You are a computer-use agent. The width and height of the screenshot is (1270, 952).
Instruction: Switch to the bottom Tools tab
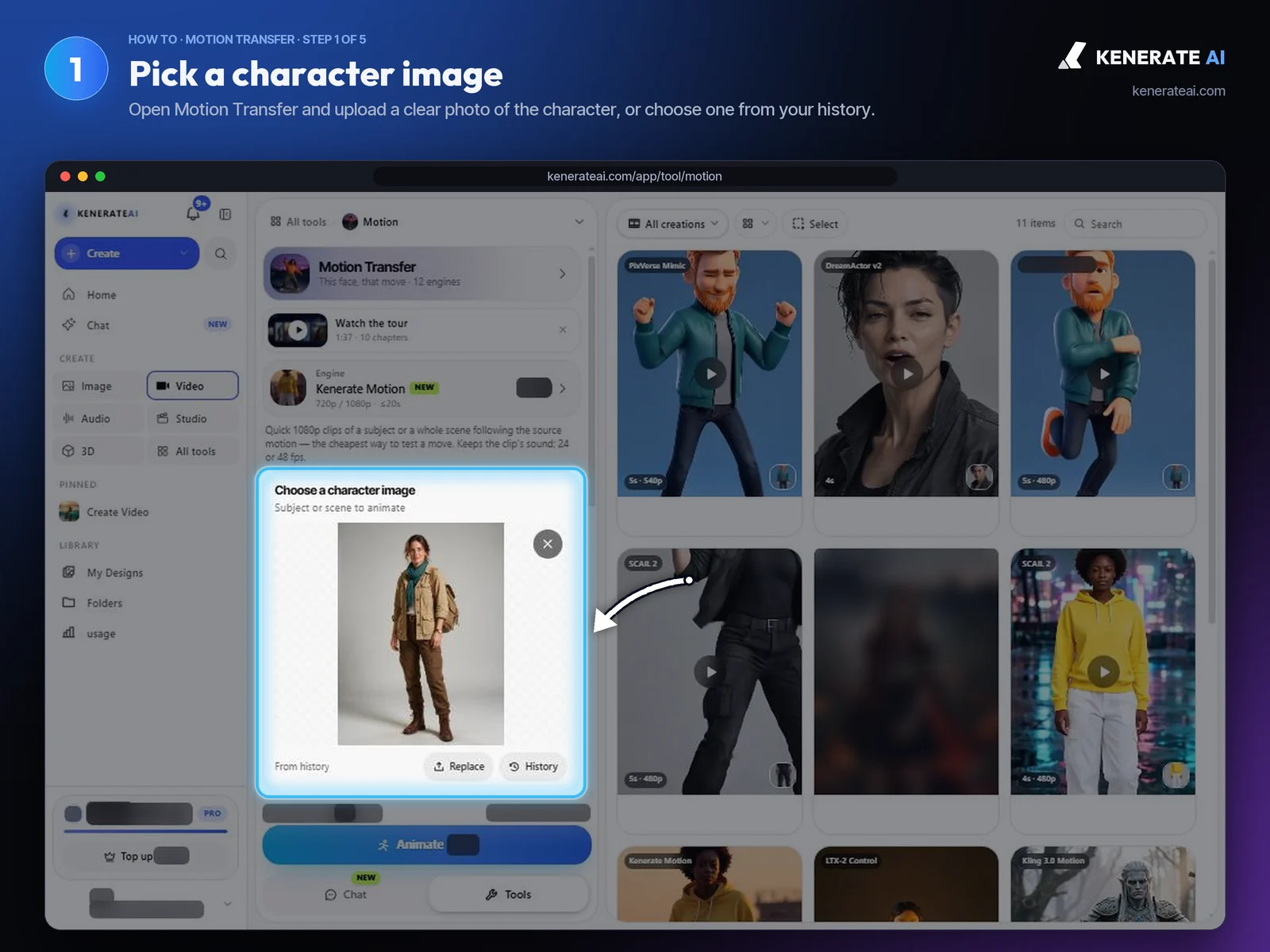pyautogui.click(x=509, y=894)
